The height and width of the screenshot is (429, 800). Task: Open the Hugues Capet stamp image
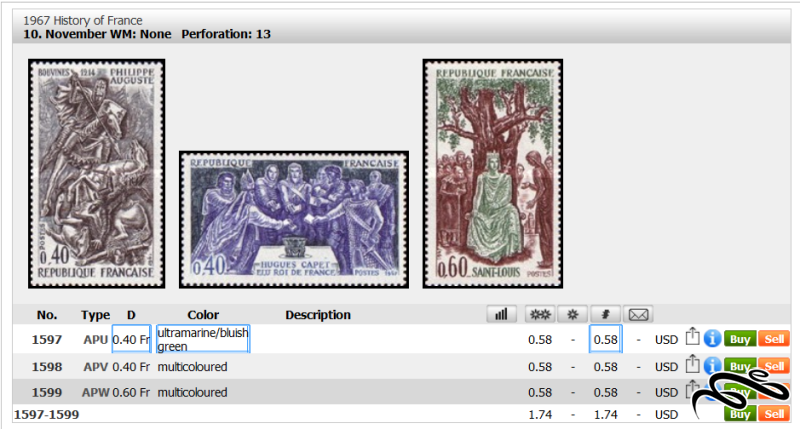(x=294, y=219)
